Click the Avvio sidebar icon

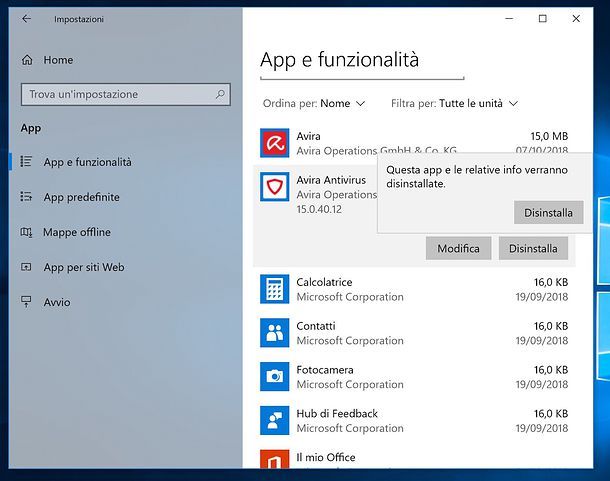26,302
